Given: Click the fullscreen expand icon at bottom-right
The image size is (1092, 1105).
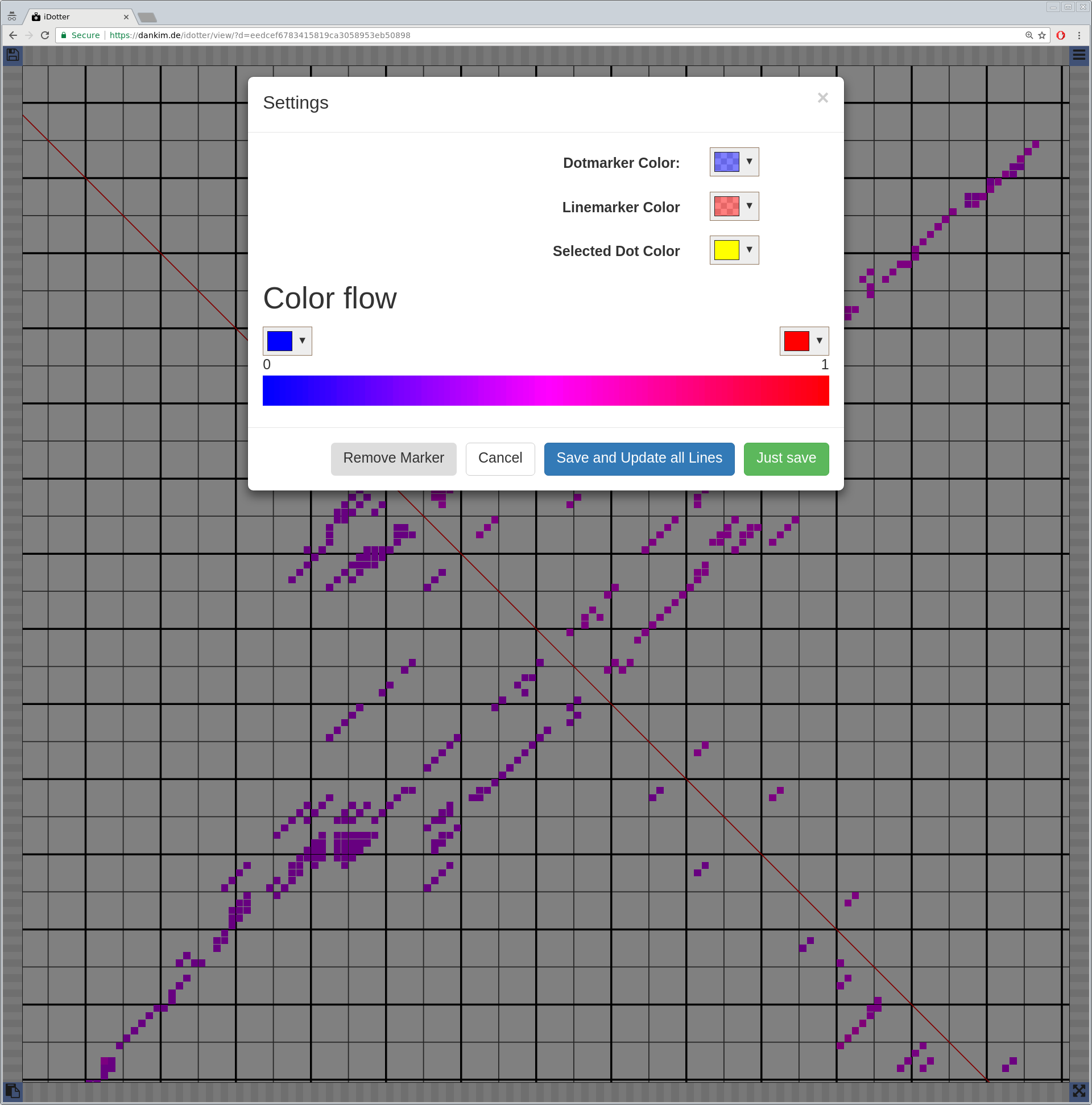Looking at the screenshot, I should 1079,1091.
